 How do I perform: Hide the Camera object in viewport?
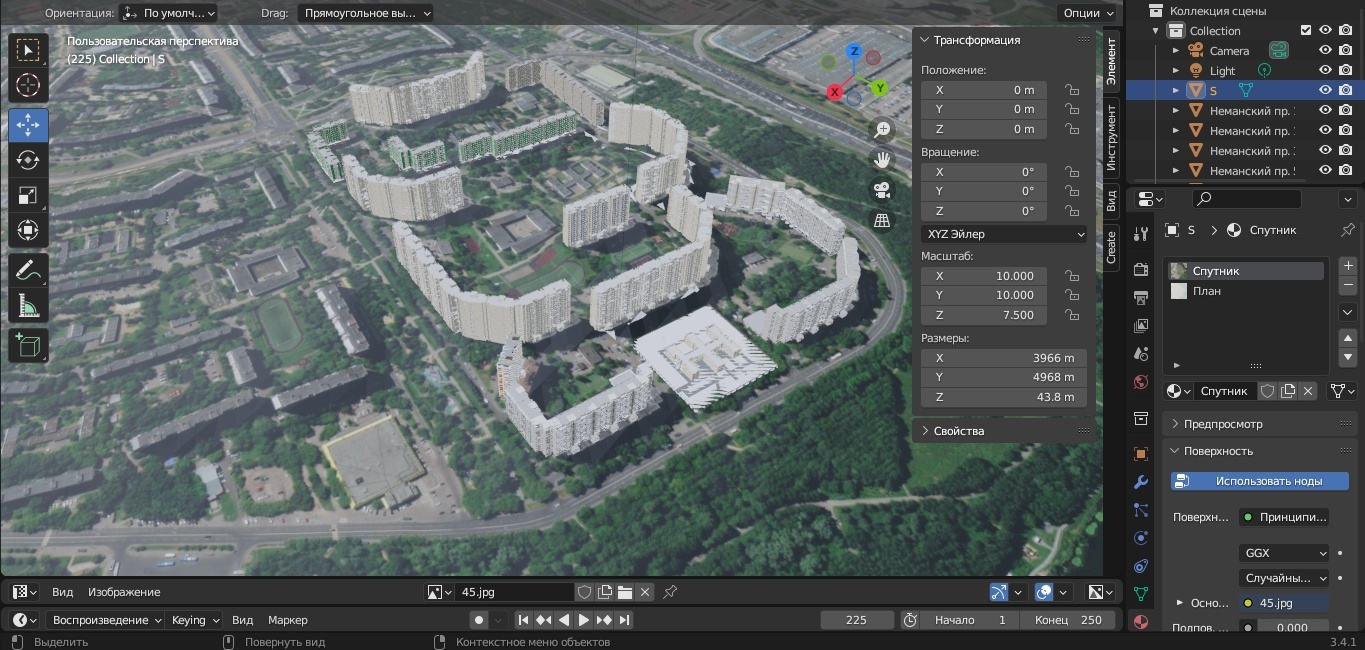pos(1325,50)
